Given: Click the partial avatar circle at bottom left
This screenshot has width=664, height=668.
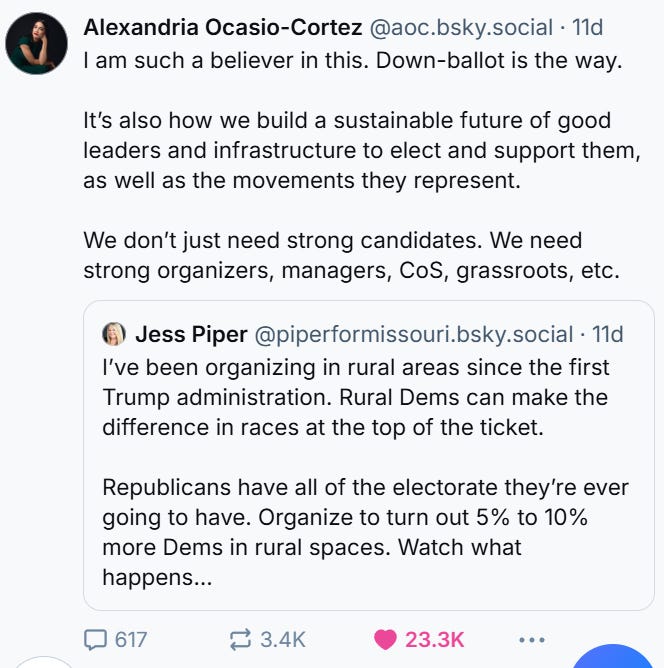Looking at the screenshot, I should point(40,661).
